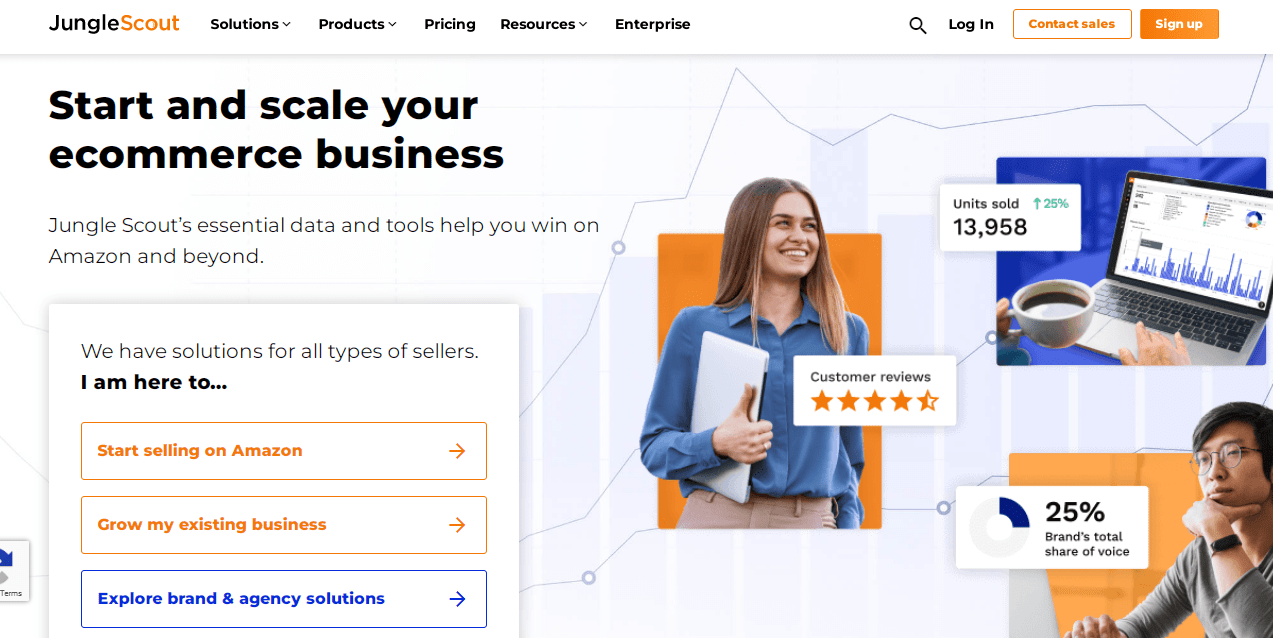Expand the Resources dropdown menu
1273x638 pixels.
544,24
